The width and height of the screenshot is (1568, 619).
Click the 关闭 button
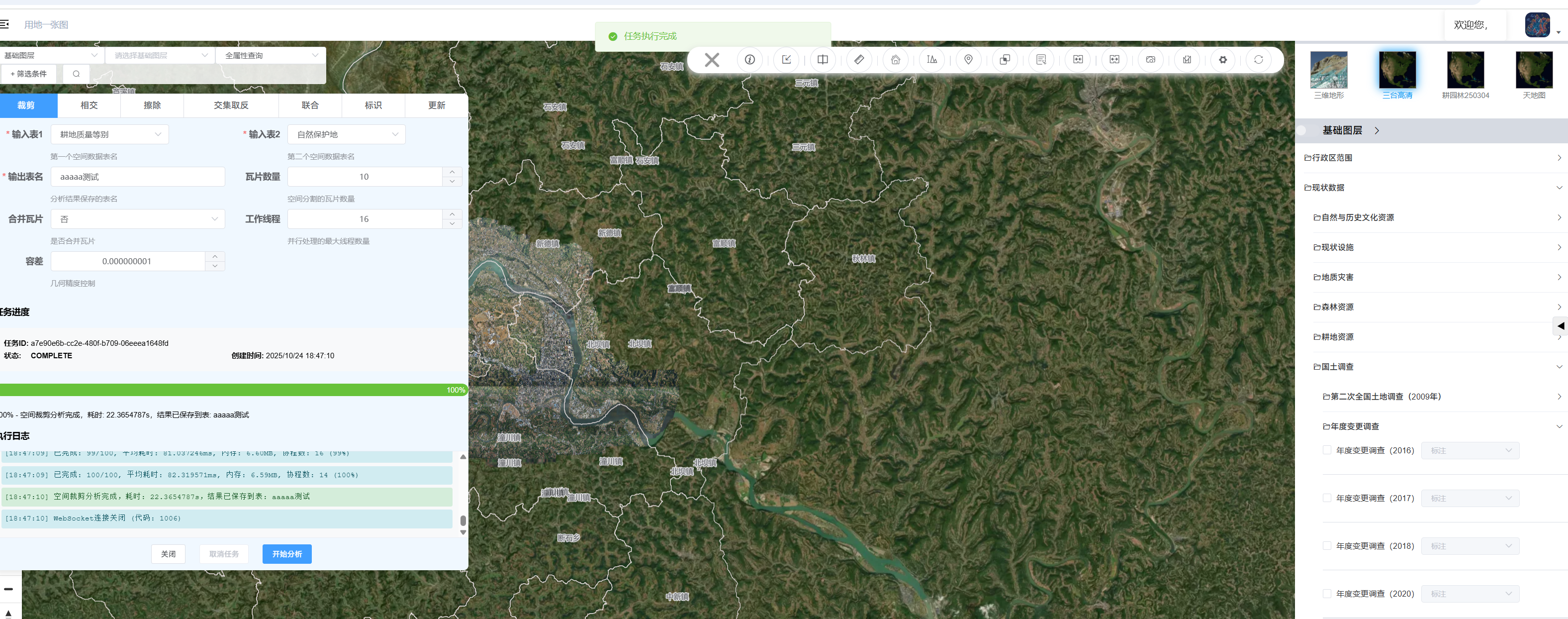(168, 554)
